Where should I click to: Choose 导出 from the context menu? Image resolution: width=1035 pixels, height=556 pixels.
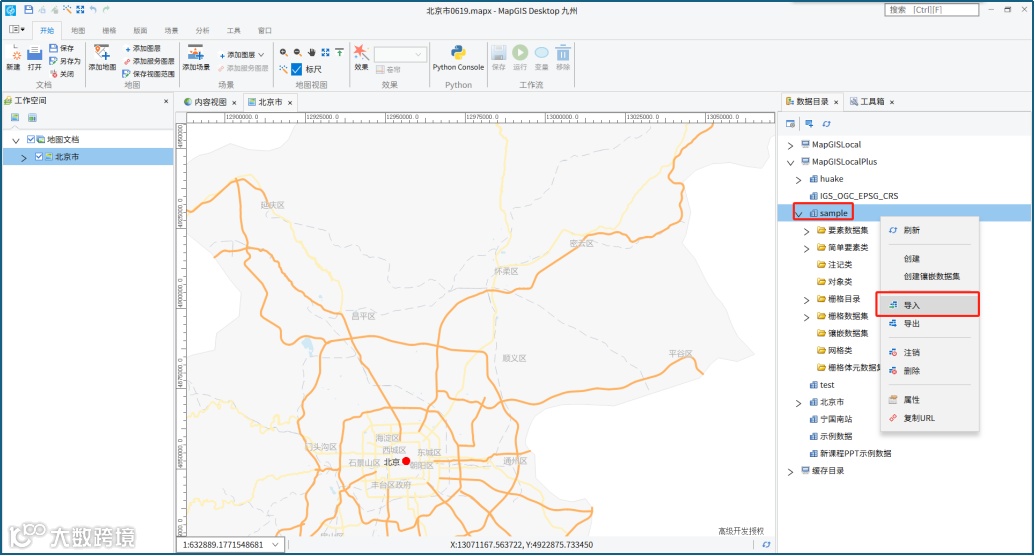[x=928, y=324]
